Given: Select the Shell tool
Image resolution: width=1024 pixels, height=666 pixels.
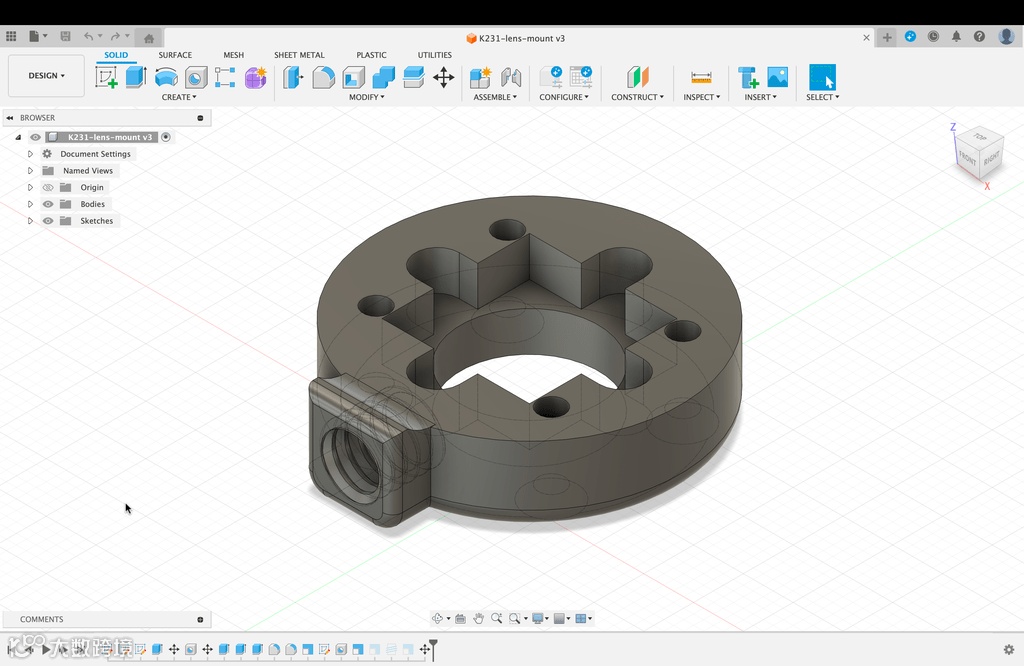Looking at the screenshot, I should [353, 77].
